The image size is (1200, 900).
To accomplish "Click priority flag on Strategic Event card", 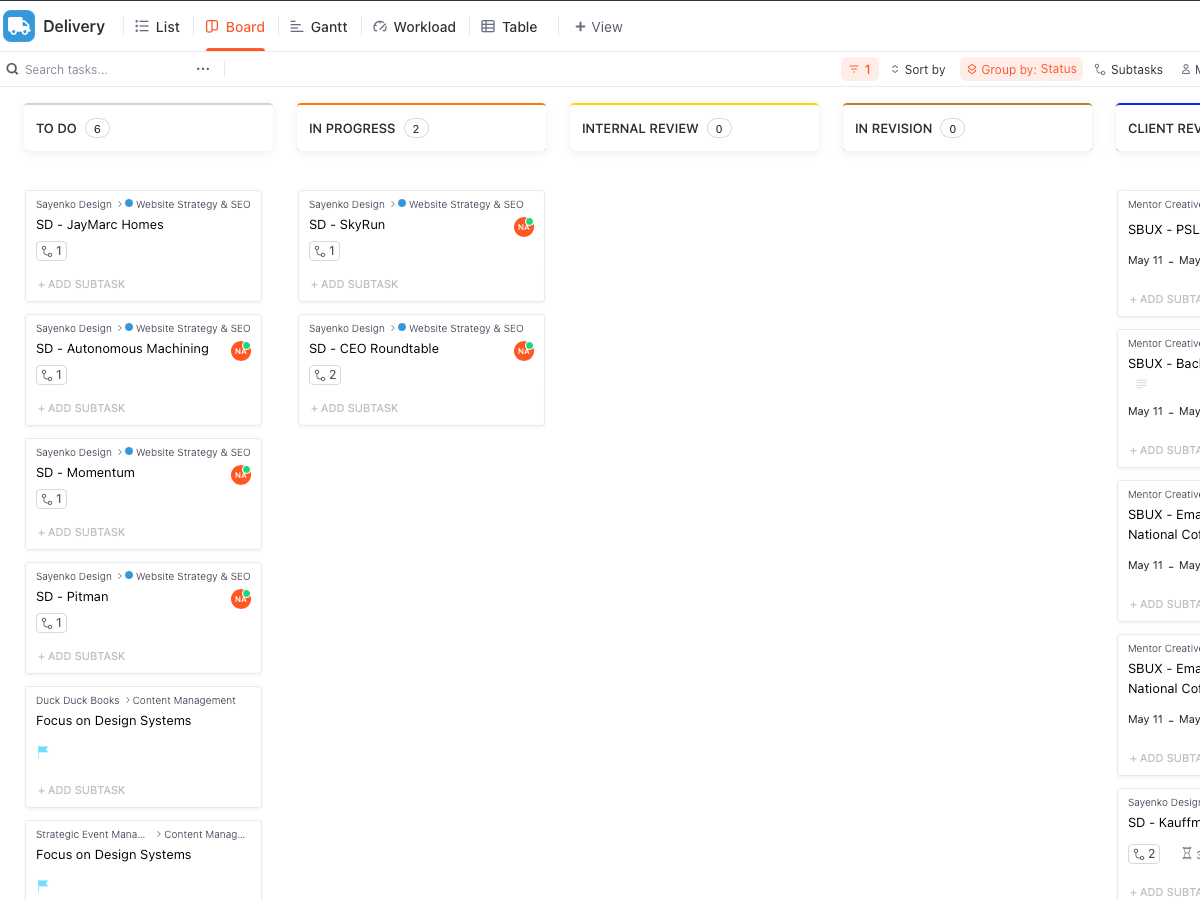I will (43, 886).
